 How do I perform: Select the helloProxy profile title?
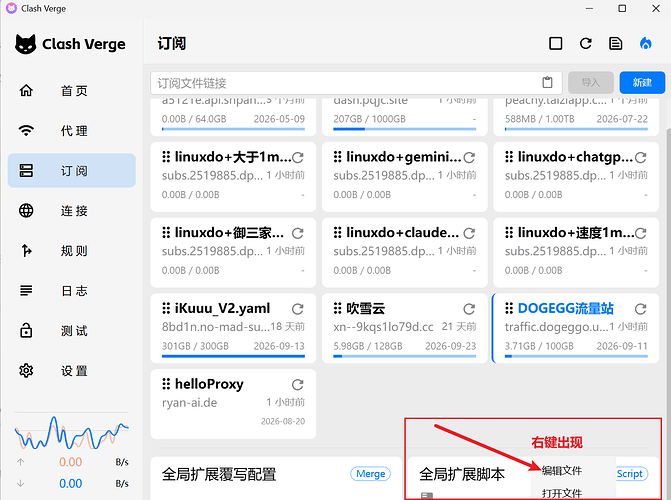[209, 384]
